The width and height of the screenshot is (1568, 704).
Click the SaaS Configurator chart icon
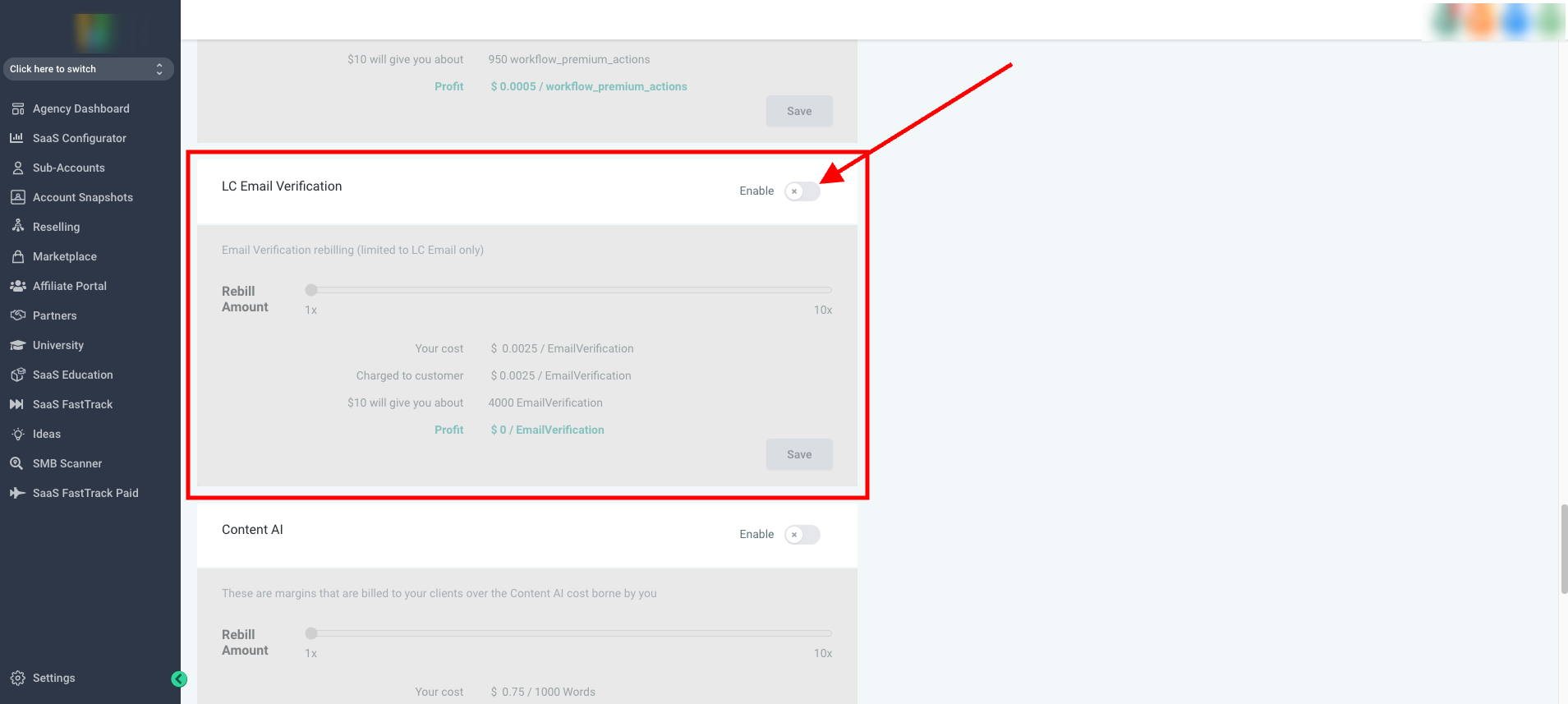tap(17, 138)
